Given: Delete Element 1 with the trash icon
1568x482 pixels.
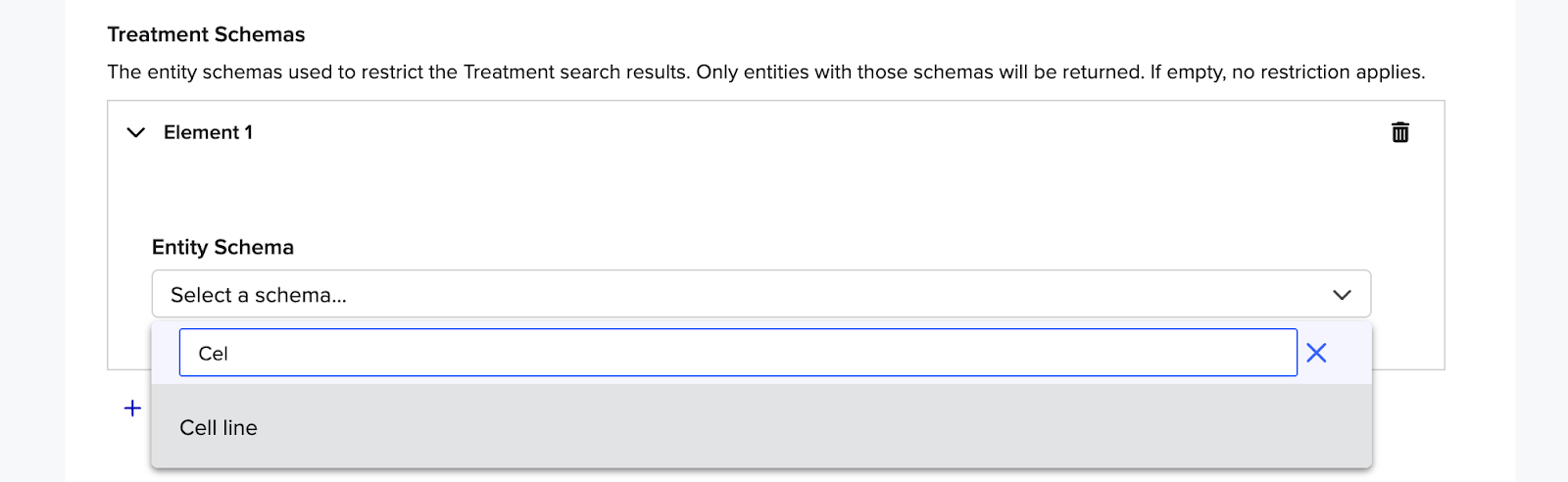Looking at the screenshot, I should click(x=1400, y=132).
